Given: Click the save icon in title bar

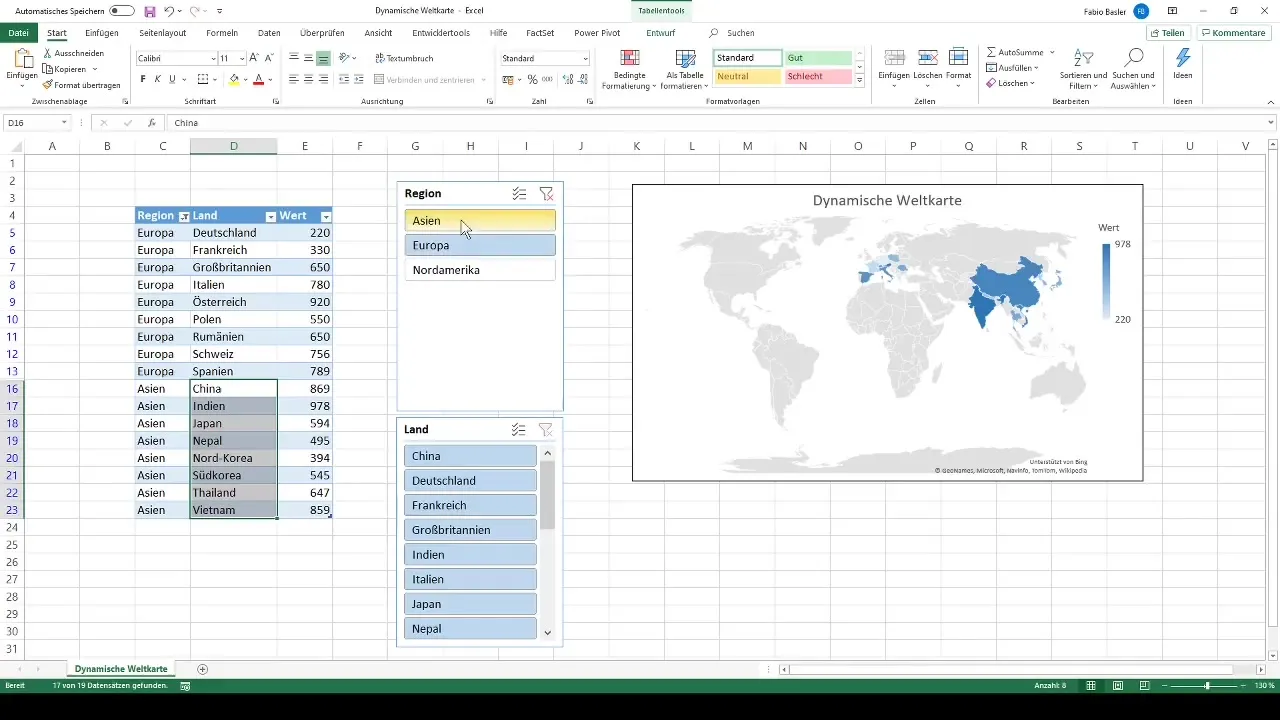Looking at the screenshot, I should click(x=150, y=11).
